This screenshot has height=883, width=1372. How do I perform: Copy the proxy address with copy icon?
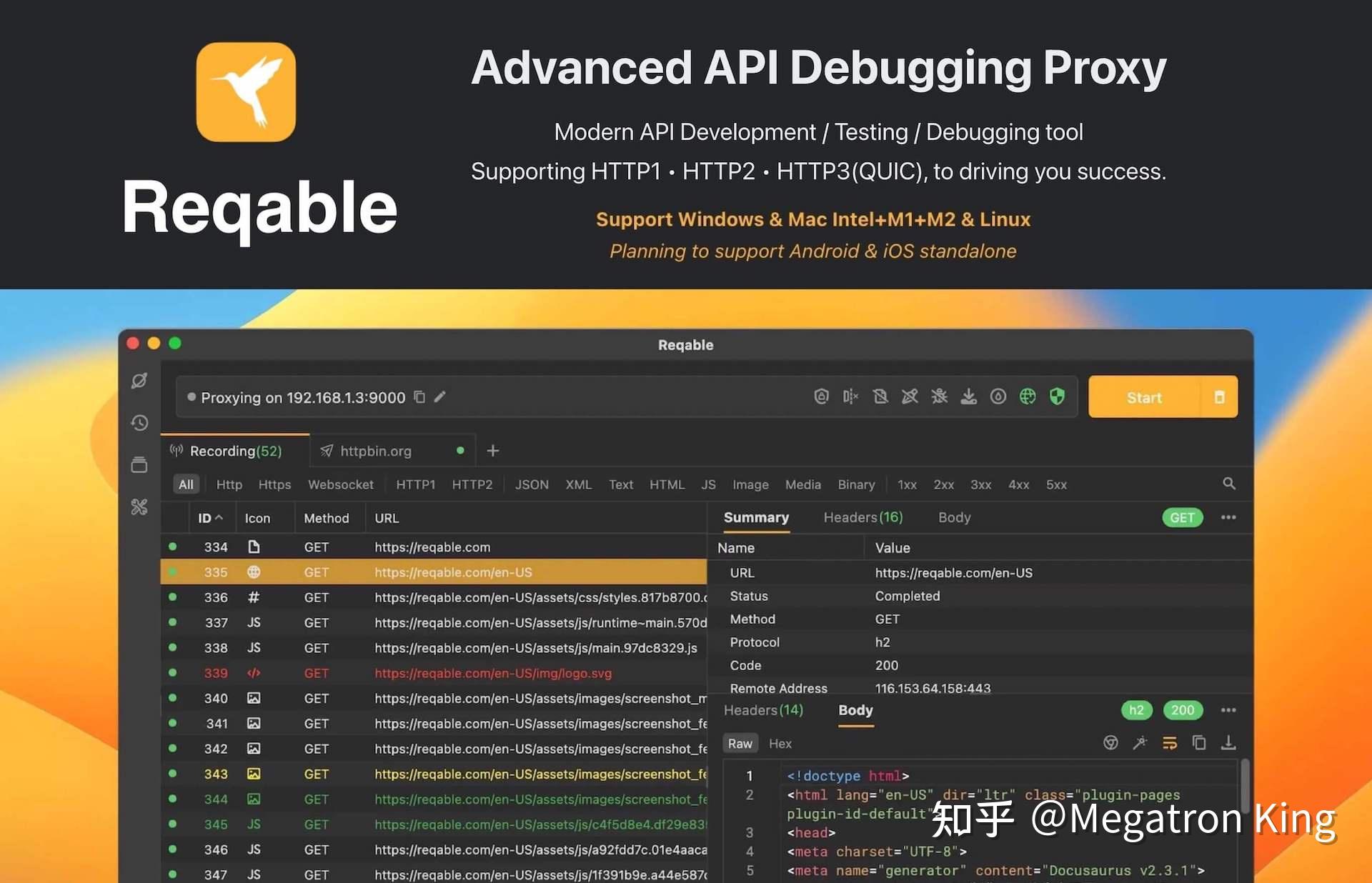point(419,397)
